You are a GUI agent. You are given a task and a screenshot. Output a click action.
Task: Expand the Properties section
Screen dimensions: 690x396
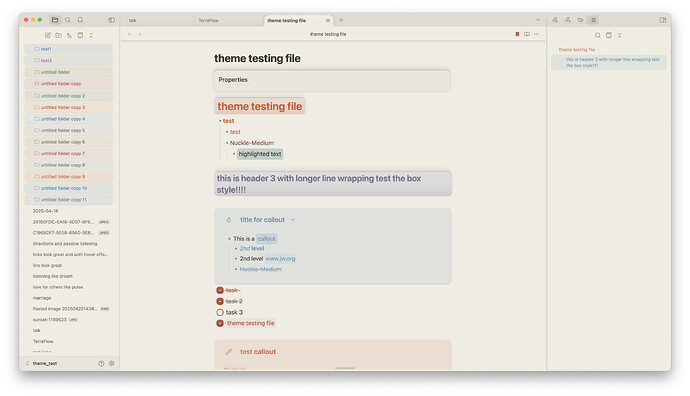point(332,80)
